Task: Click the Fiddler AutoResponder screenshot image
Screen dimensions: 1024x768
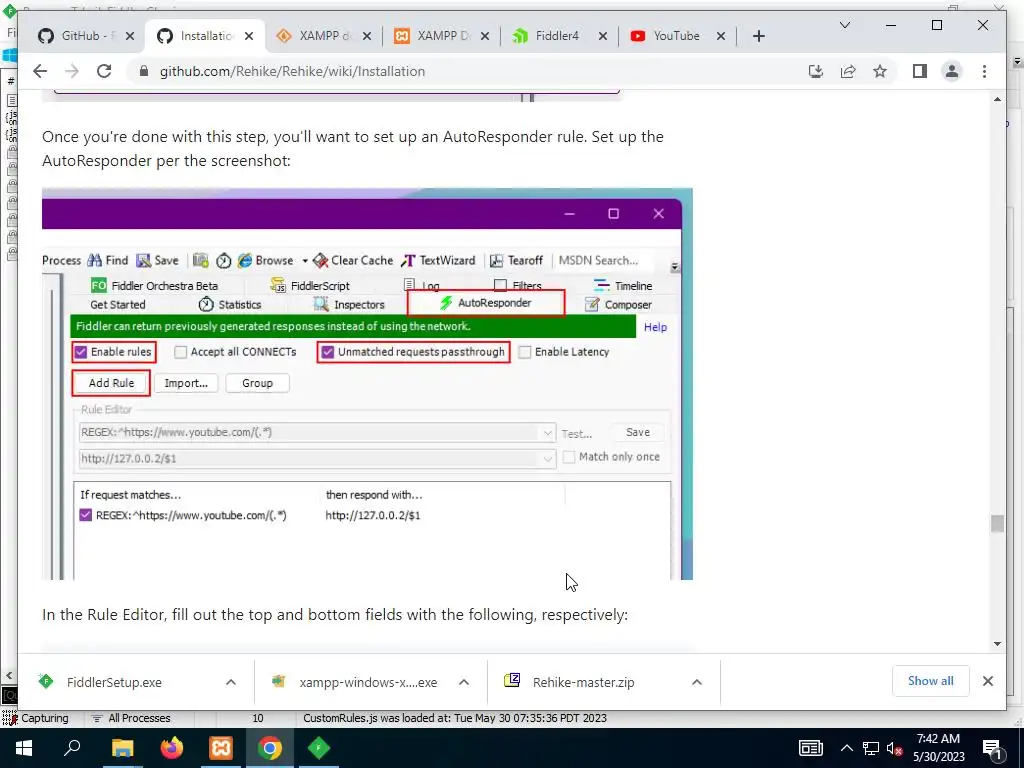Action: [367, 384]
